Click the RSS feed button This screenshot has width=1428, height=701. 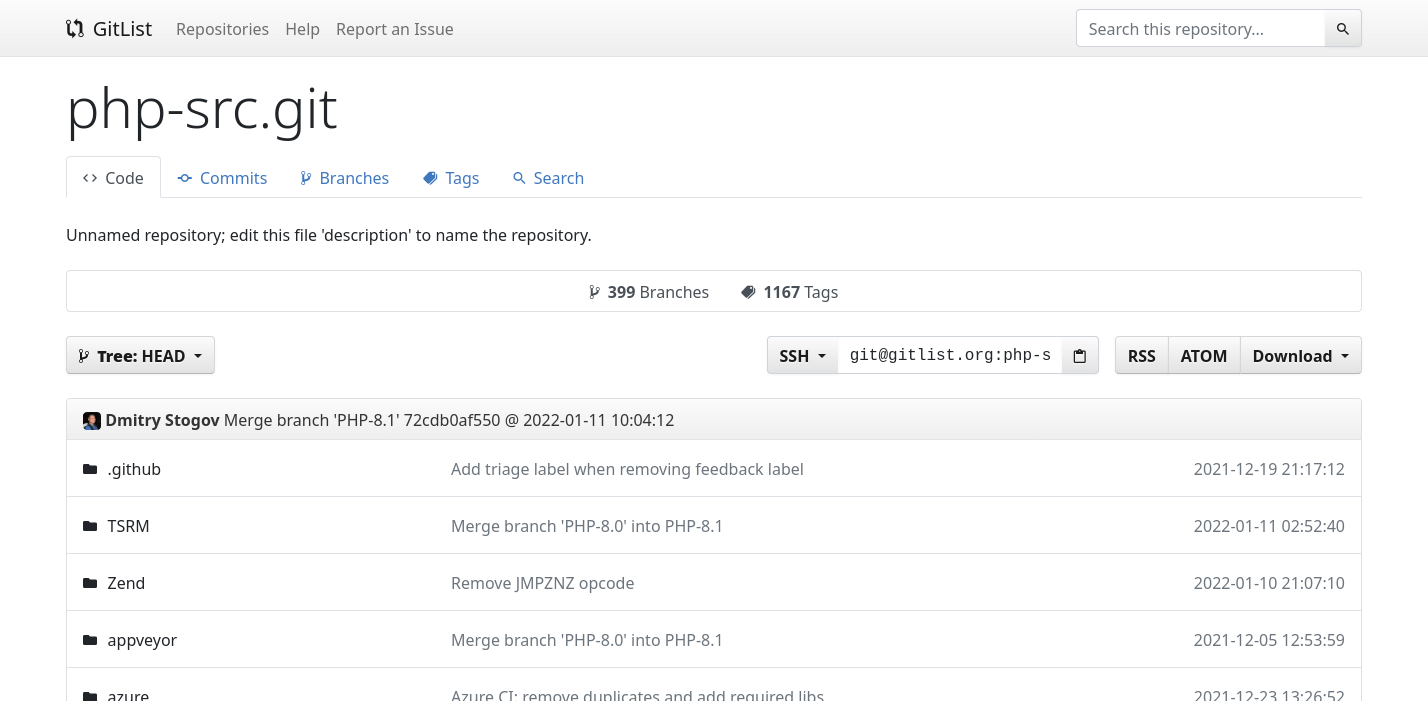point(1141,356)
